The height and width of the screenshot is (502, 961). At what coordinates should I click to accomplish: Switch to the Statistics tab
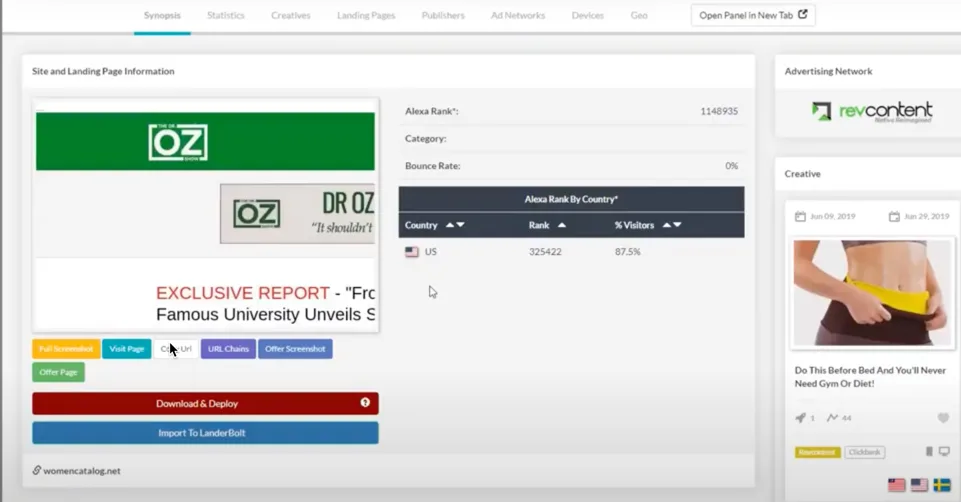pos(226,15)
